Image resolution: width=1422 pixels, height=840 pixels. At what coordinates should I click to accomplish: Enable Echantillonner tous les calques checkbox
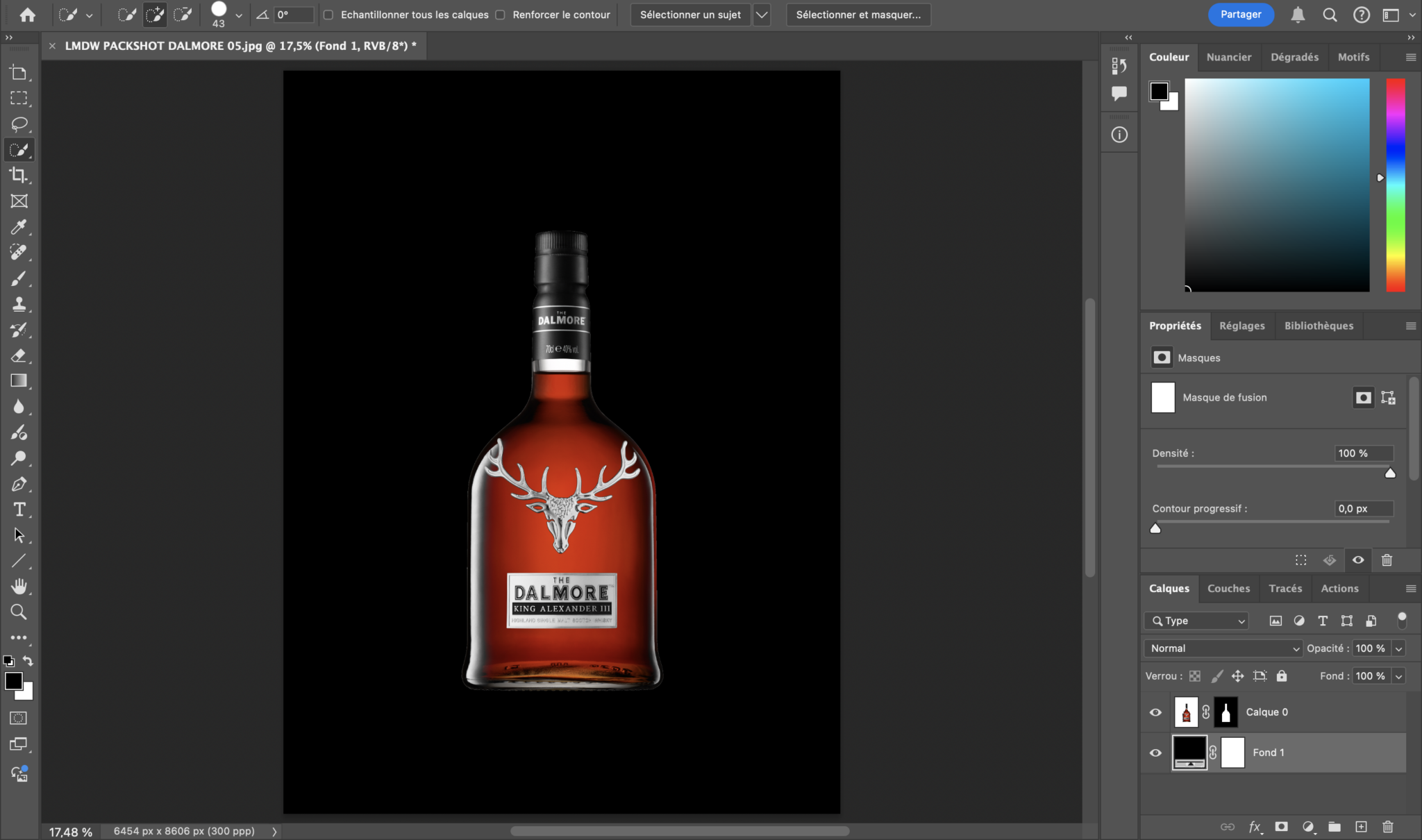328,15
